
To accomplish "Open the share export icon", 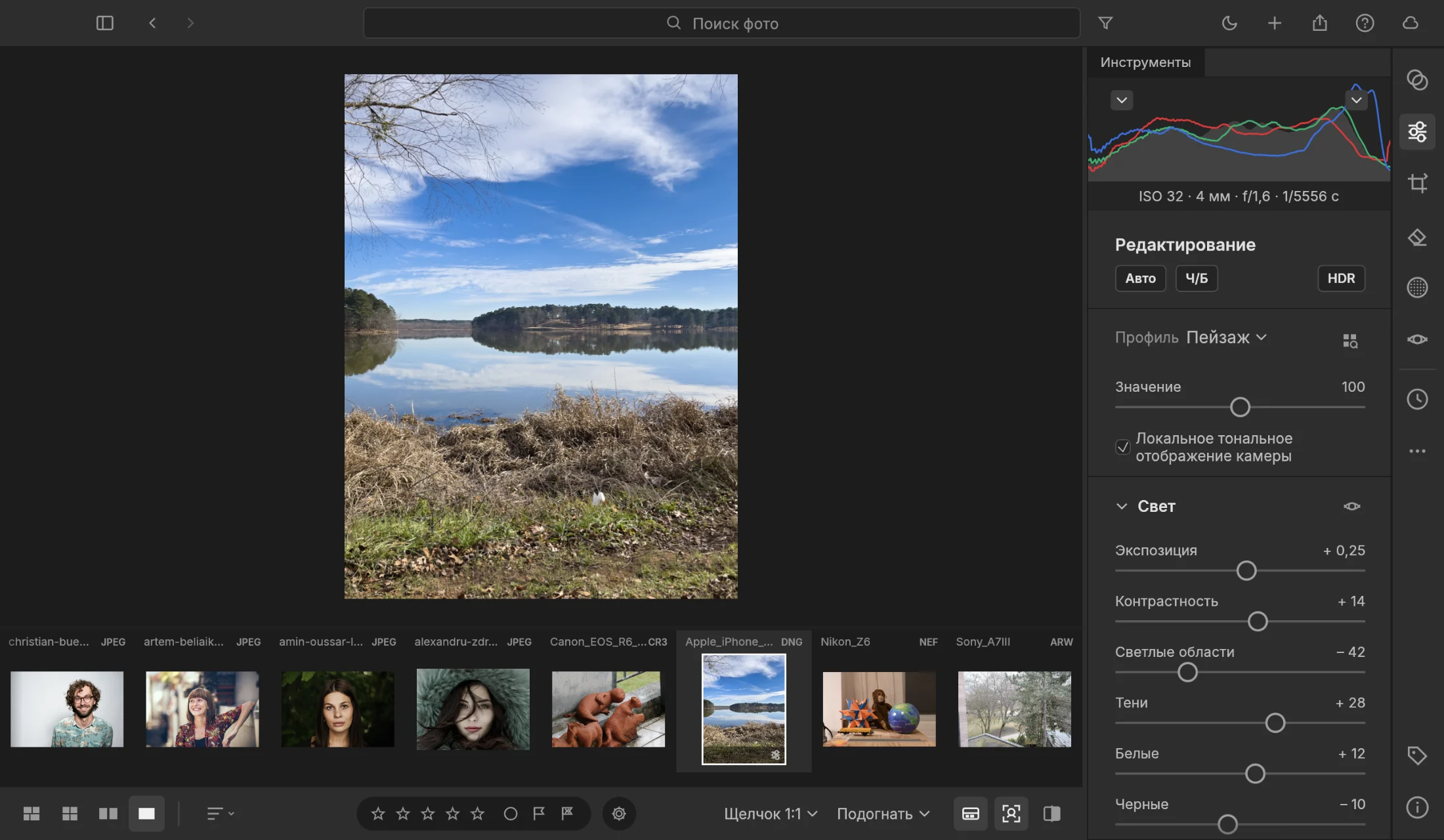I will tap(1319, 23).
